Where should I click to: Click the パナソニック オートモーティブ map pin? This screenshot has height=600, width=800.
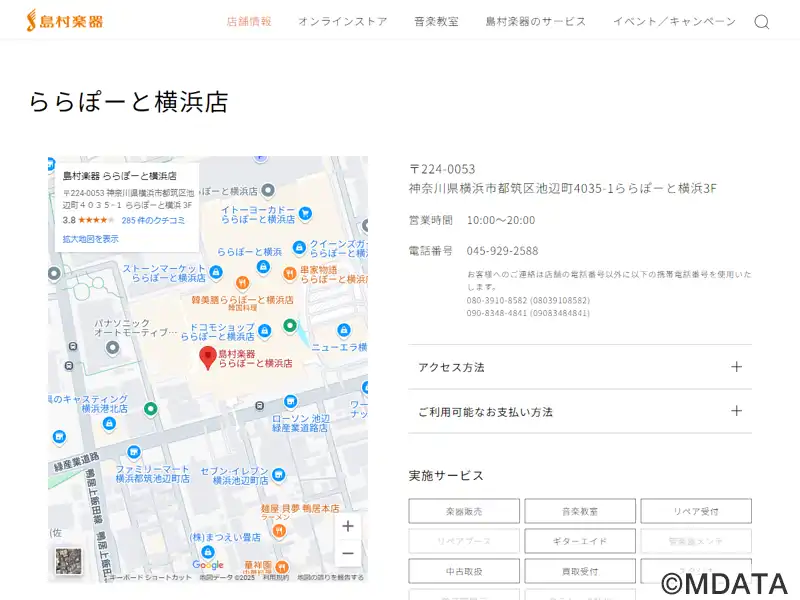[x=112, y=348]
